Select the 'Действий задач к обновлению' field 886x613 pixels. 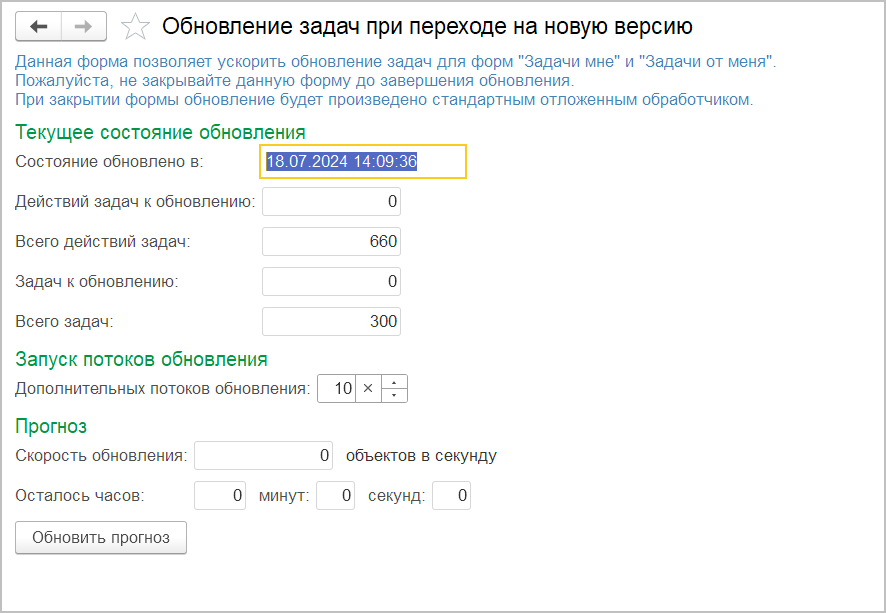click(331, 202)
